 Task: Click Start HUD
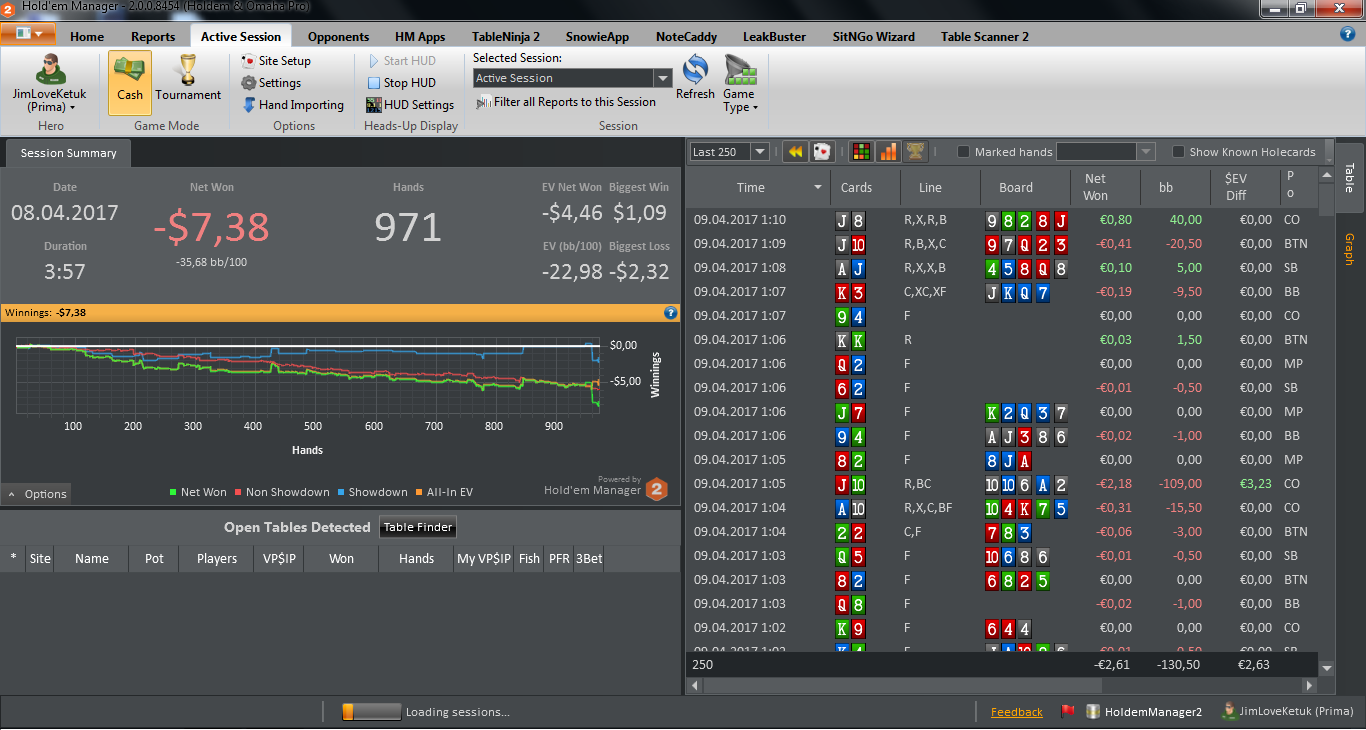[401, 61]
